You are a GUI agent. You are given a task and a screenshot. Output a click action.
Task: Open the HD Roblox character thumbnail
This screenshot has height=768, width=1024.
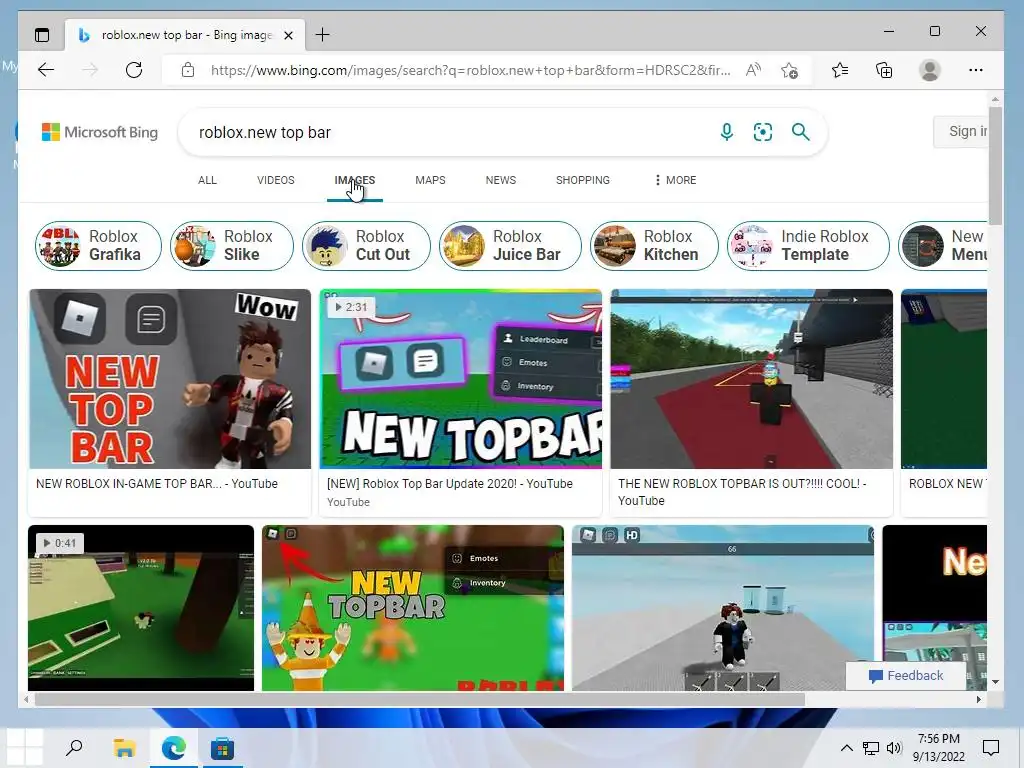tap(723, 608)
